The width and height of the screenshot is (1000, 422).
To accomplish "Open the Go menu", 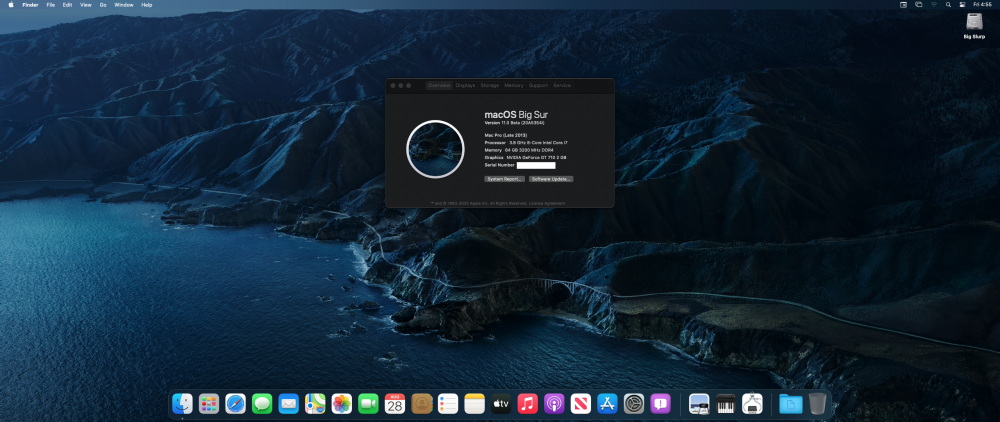I will coord(103,4).
